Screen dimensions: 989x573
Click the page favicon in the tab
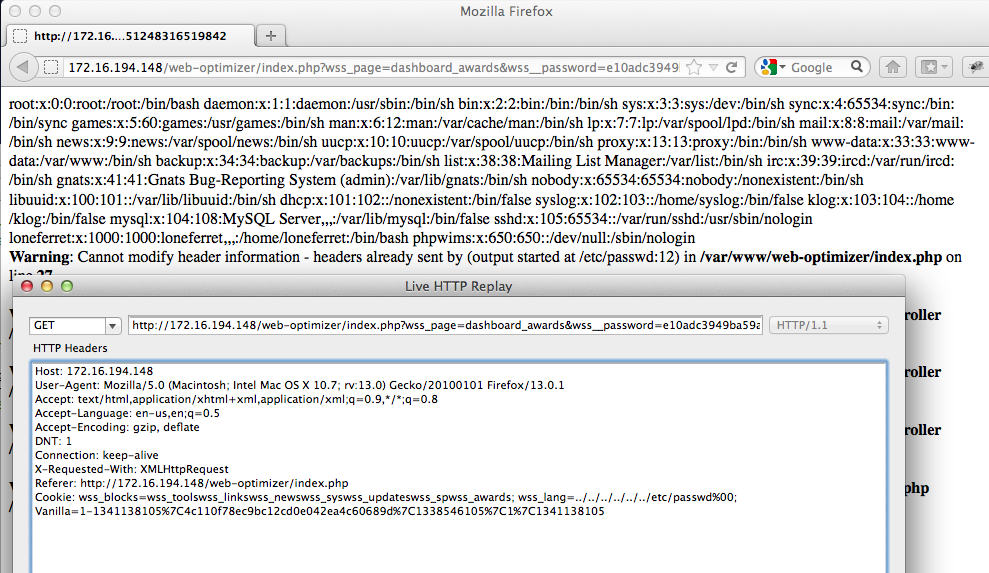pyautogui.click(x=20, y=36)
